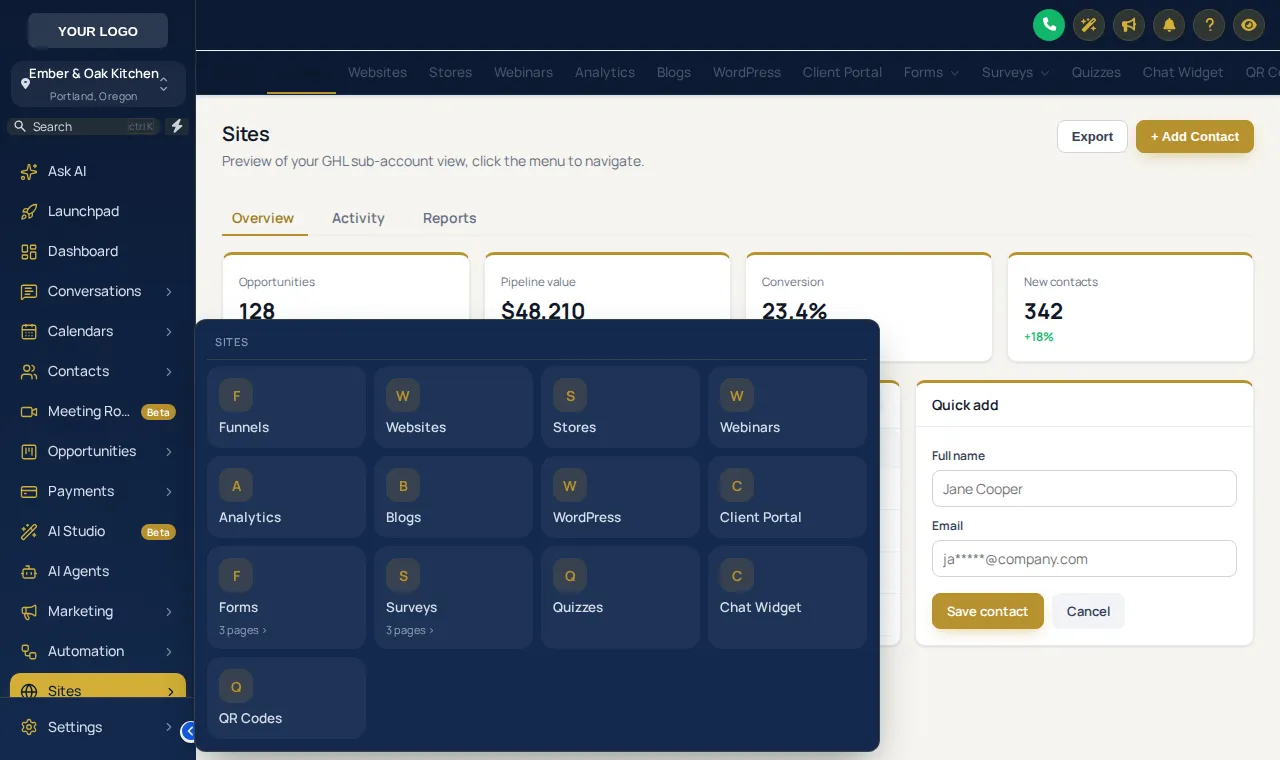
Task: Open the notifications bell icon
Action: (1169, 25)
